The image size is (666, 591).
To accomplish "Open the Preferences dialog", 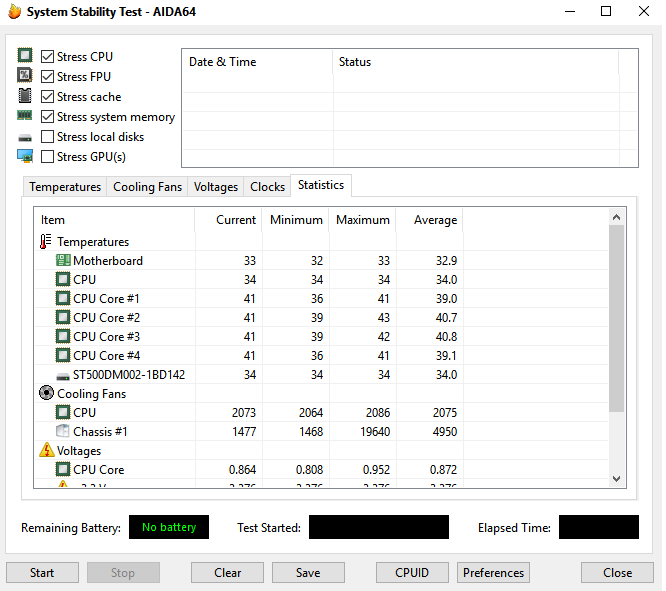I will [x=493, y=573].
